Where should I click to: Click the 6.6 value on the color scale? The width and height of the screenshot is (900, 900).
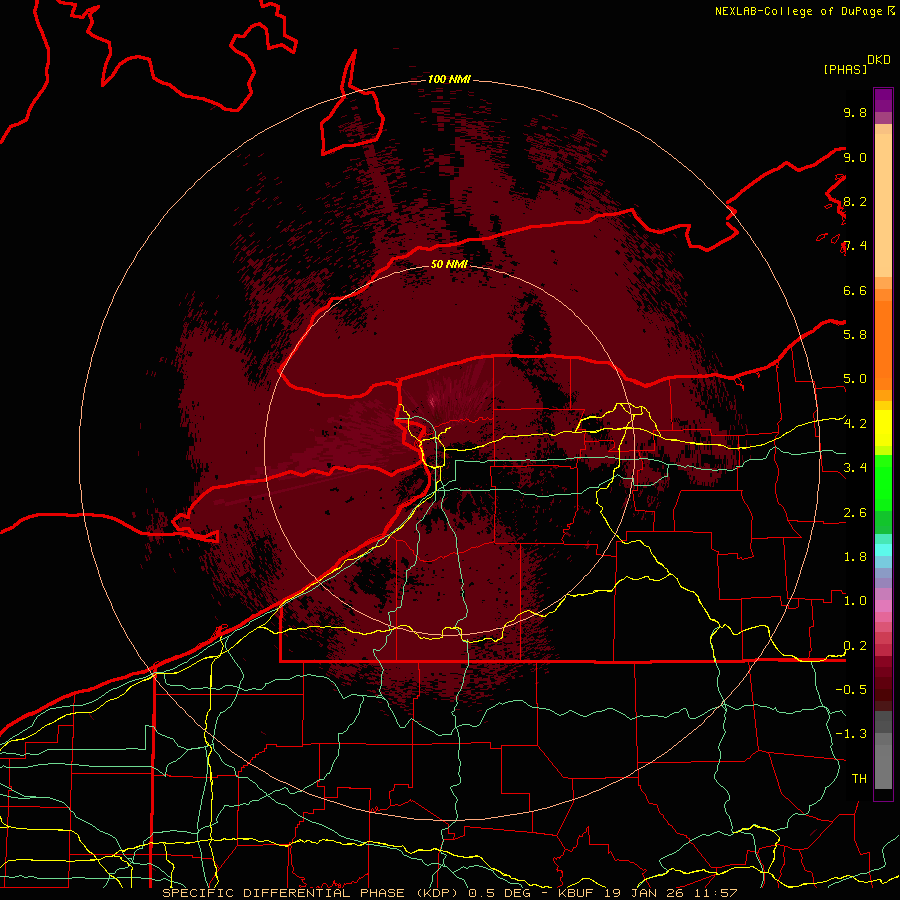855,290
